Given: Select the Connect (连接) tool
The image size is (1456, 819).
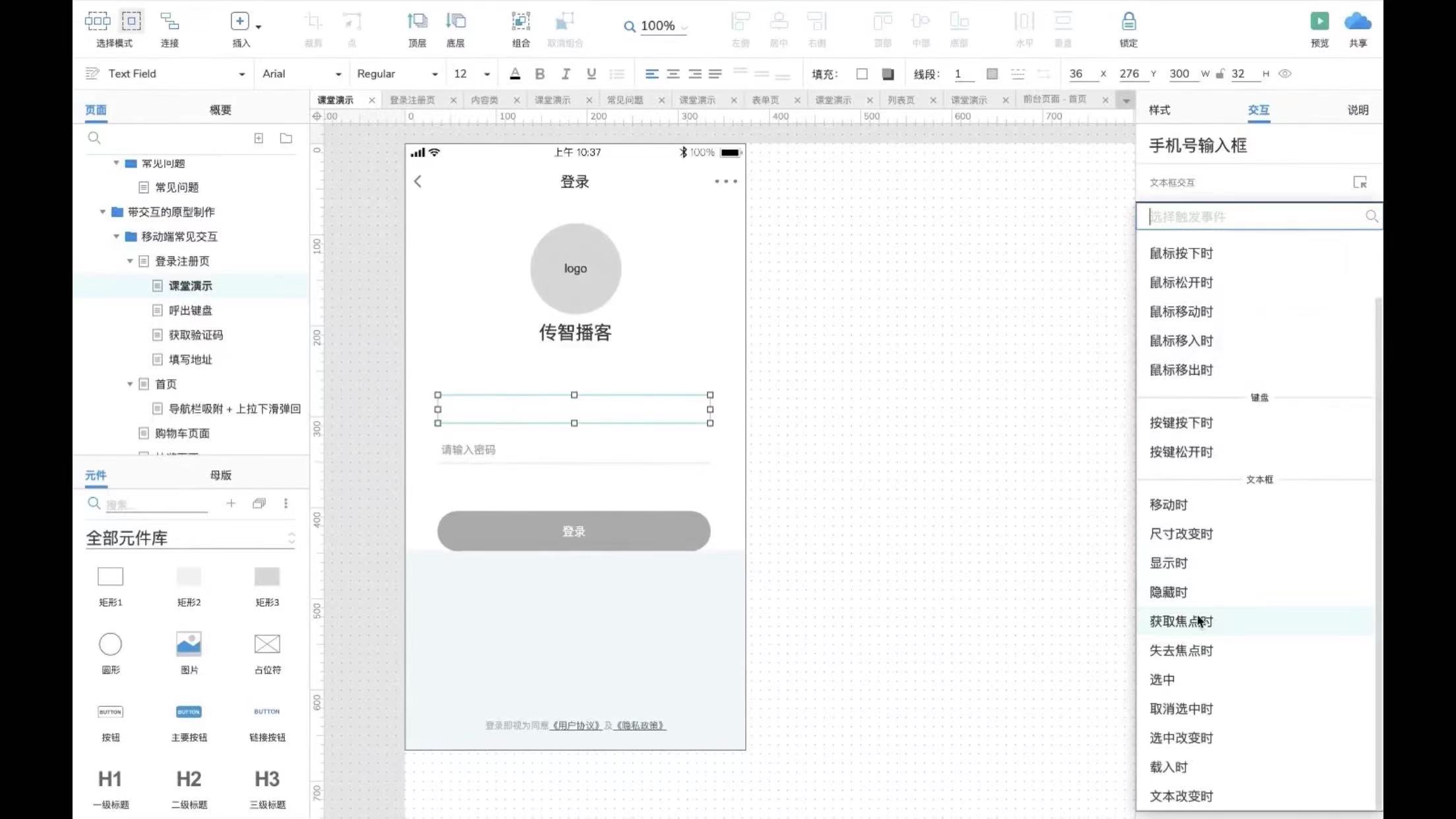Looking at the screenshot, I should point(169,22).
